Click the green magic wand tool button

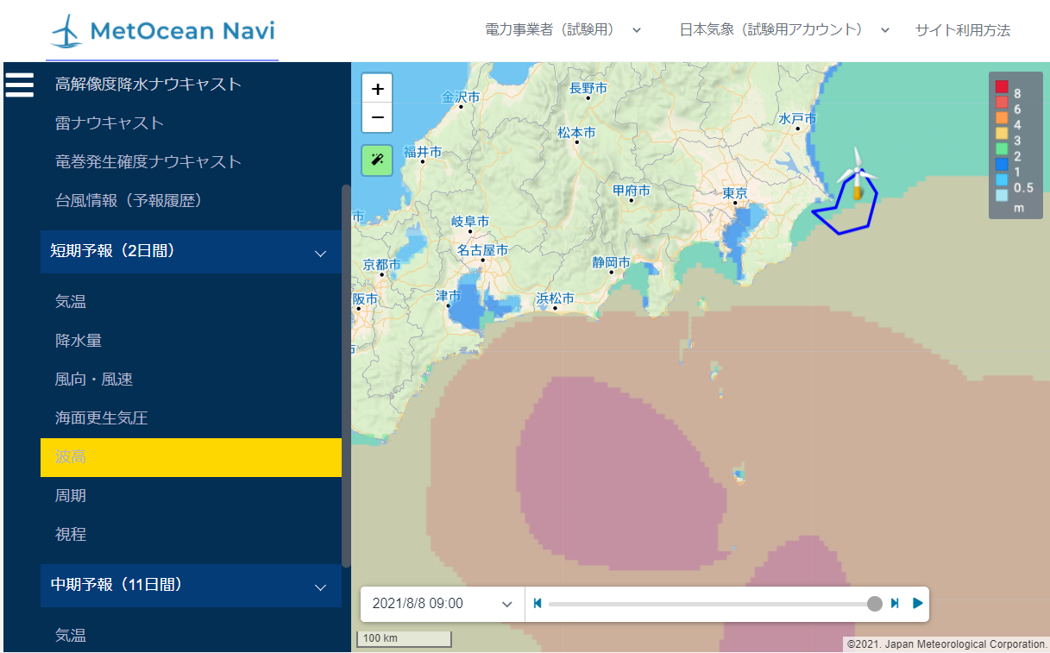click(377, 160)
